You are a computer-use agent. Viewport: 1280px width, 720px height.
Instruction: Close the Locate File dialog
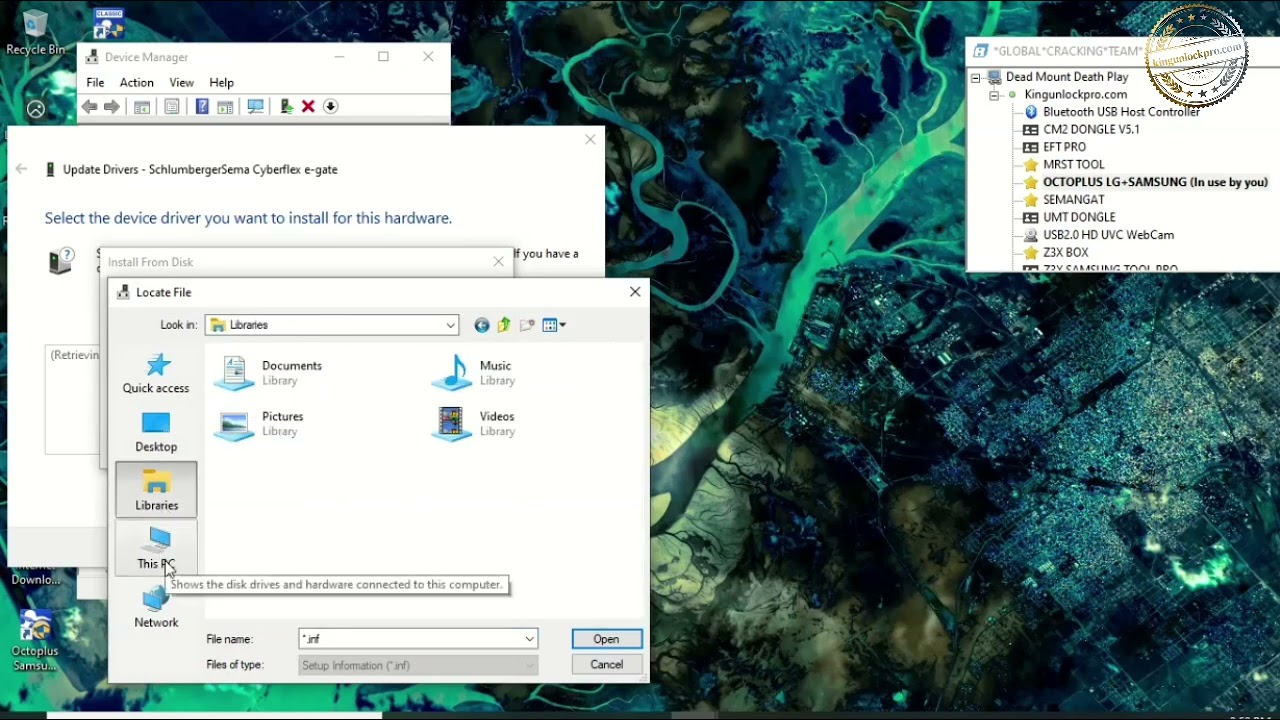click(x=635, y=292)
